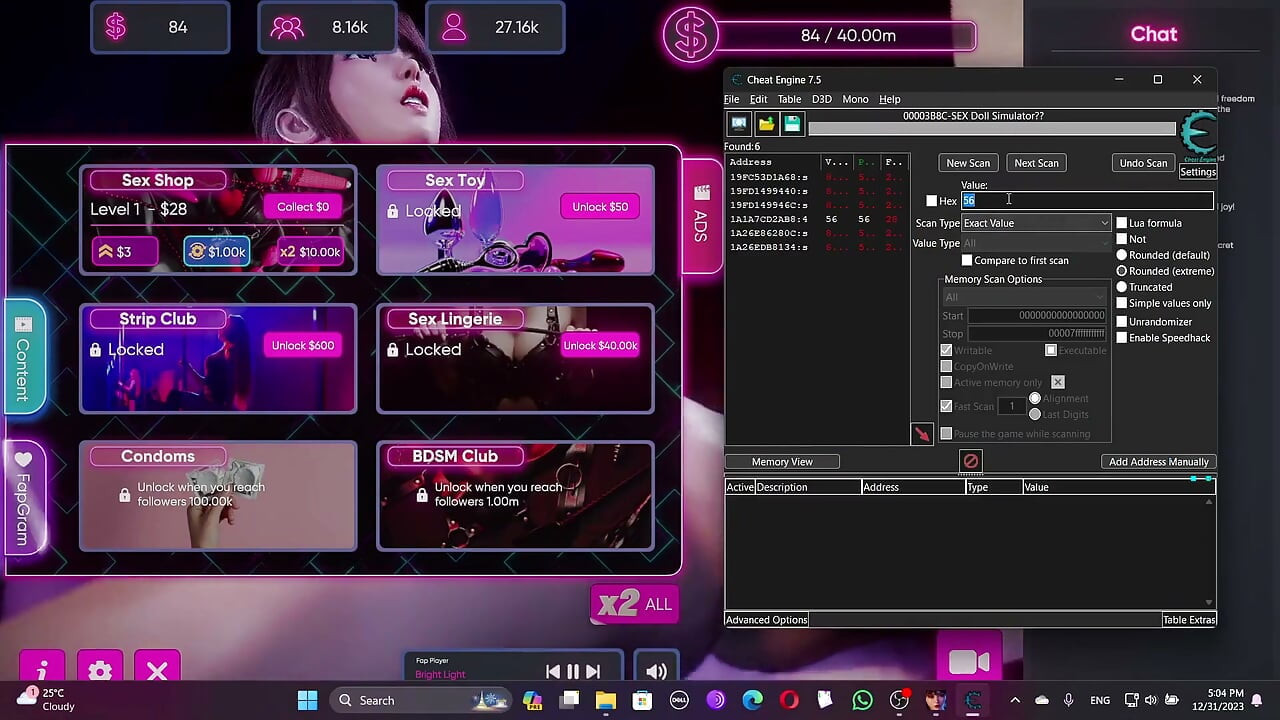The width and height of the screenshot is (1280, 720).
Task: Click the $1.00k upgrade button in Sex Shop
Action: (x=217, y=252)
